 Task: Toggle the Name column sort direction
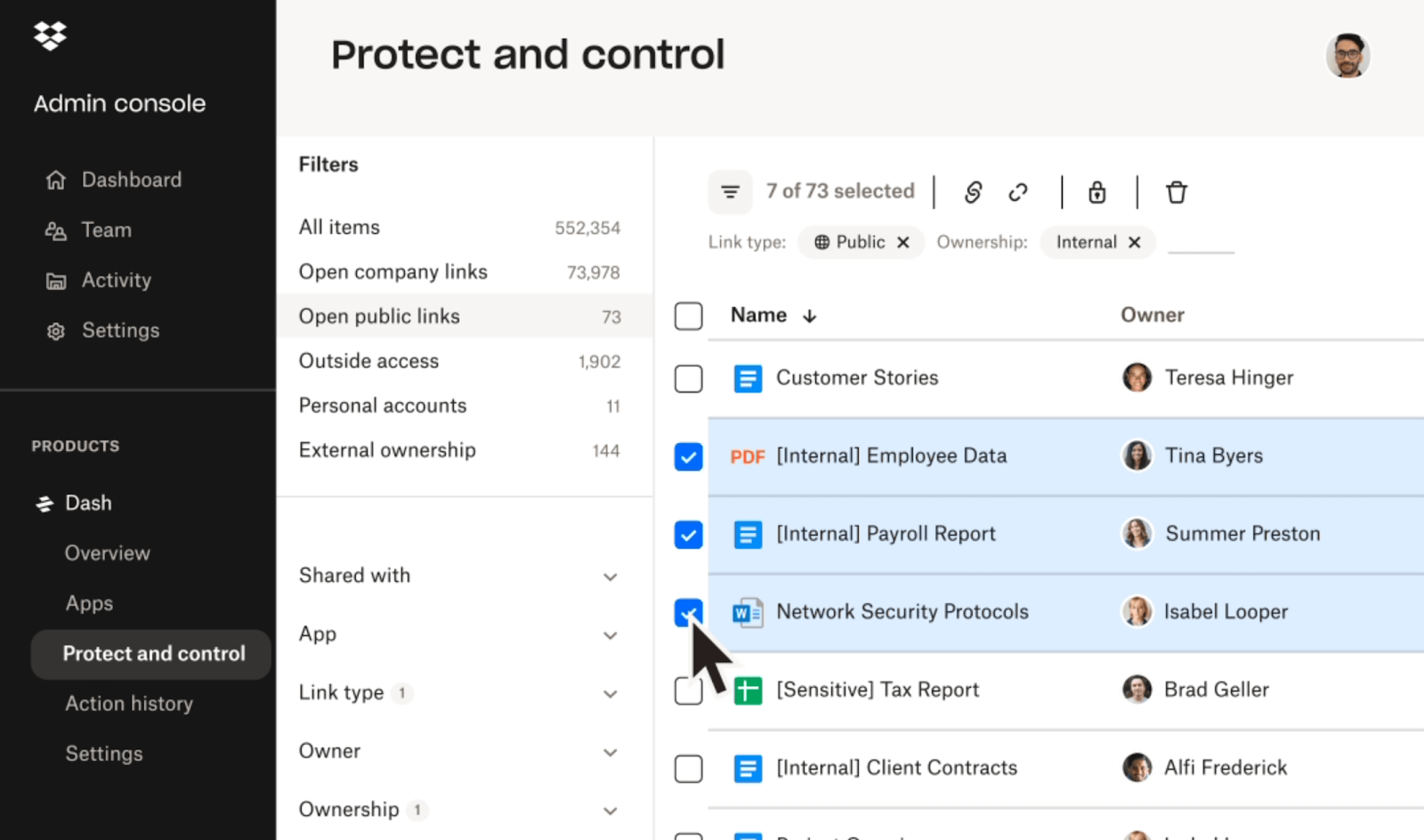(809, 315)
